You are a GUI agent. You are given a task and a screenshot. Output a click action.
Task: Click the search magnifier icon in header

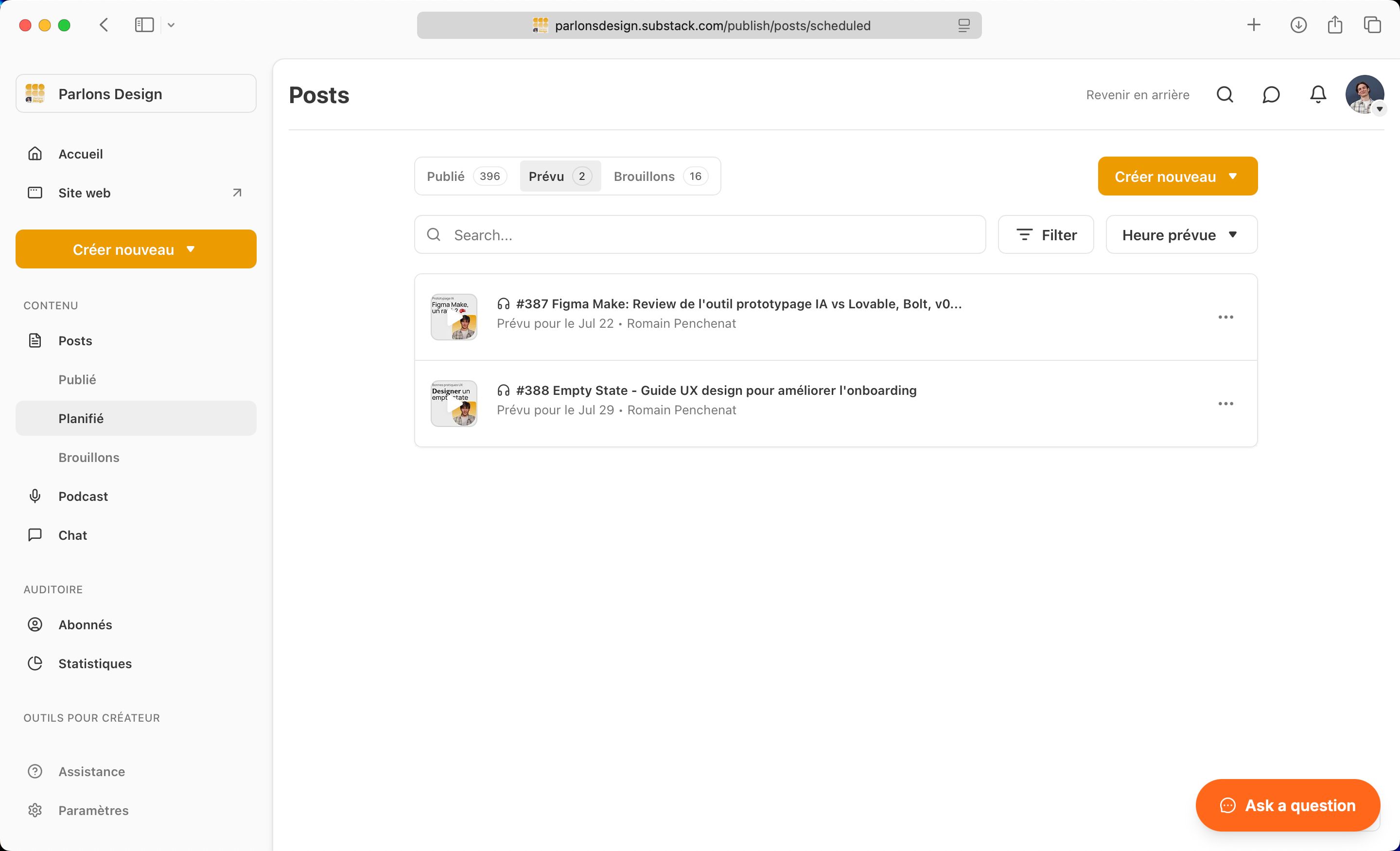[1225, 94]
